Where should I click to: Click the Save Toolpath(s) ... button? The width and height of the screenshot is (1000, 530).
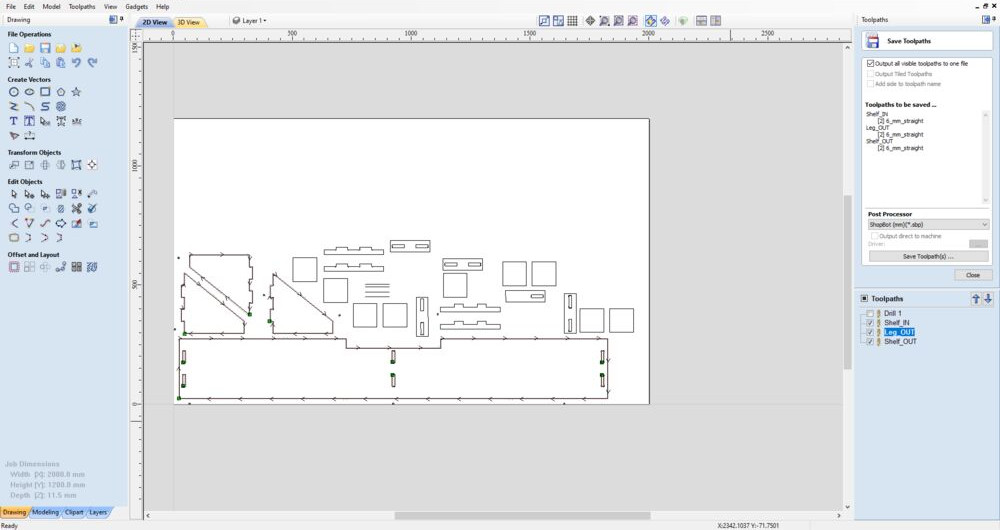[x=928, y=256]
